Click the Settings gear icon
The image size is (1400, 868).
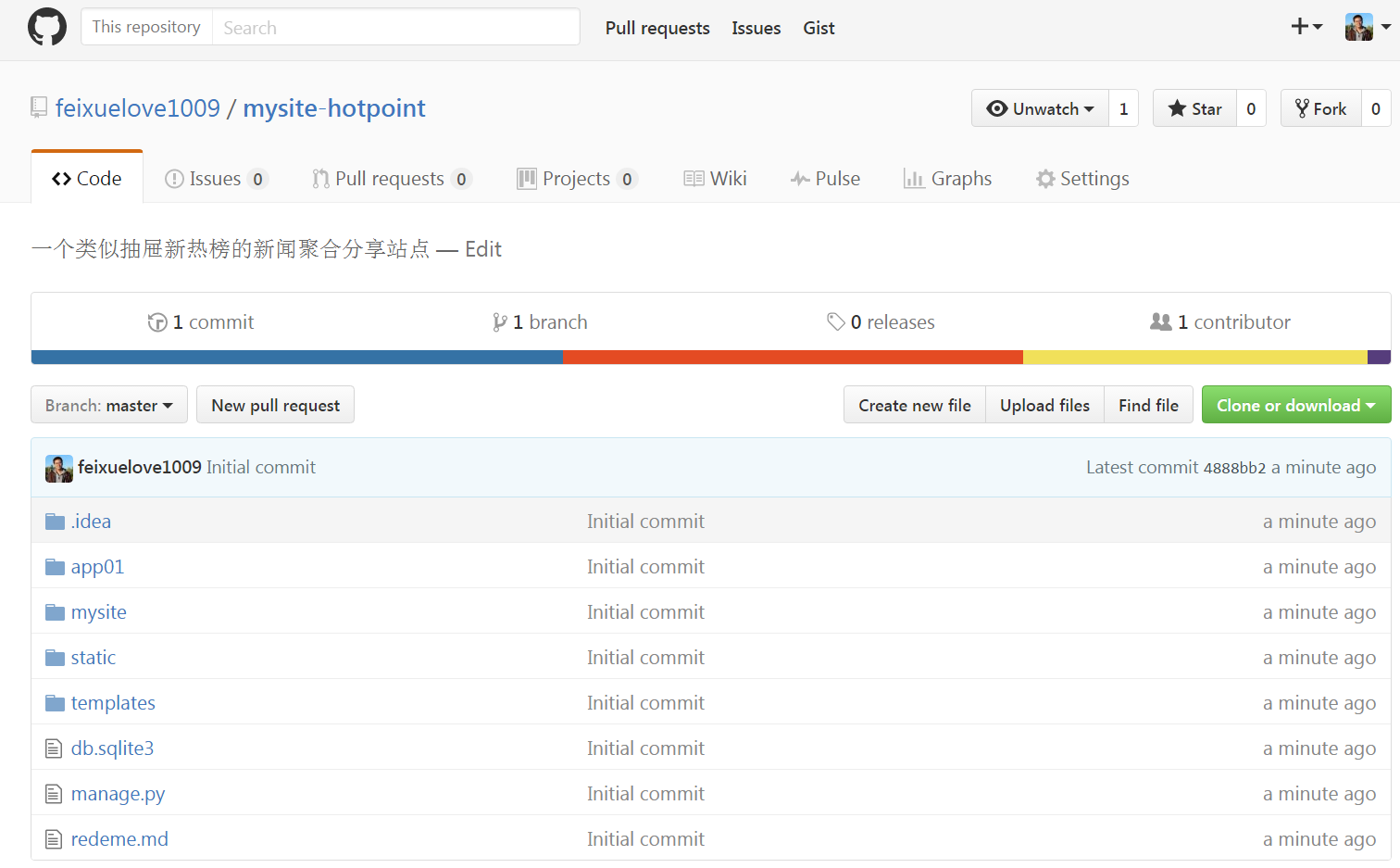tap(1045, 179)
